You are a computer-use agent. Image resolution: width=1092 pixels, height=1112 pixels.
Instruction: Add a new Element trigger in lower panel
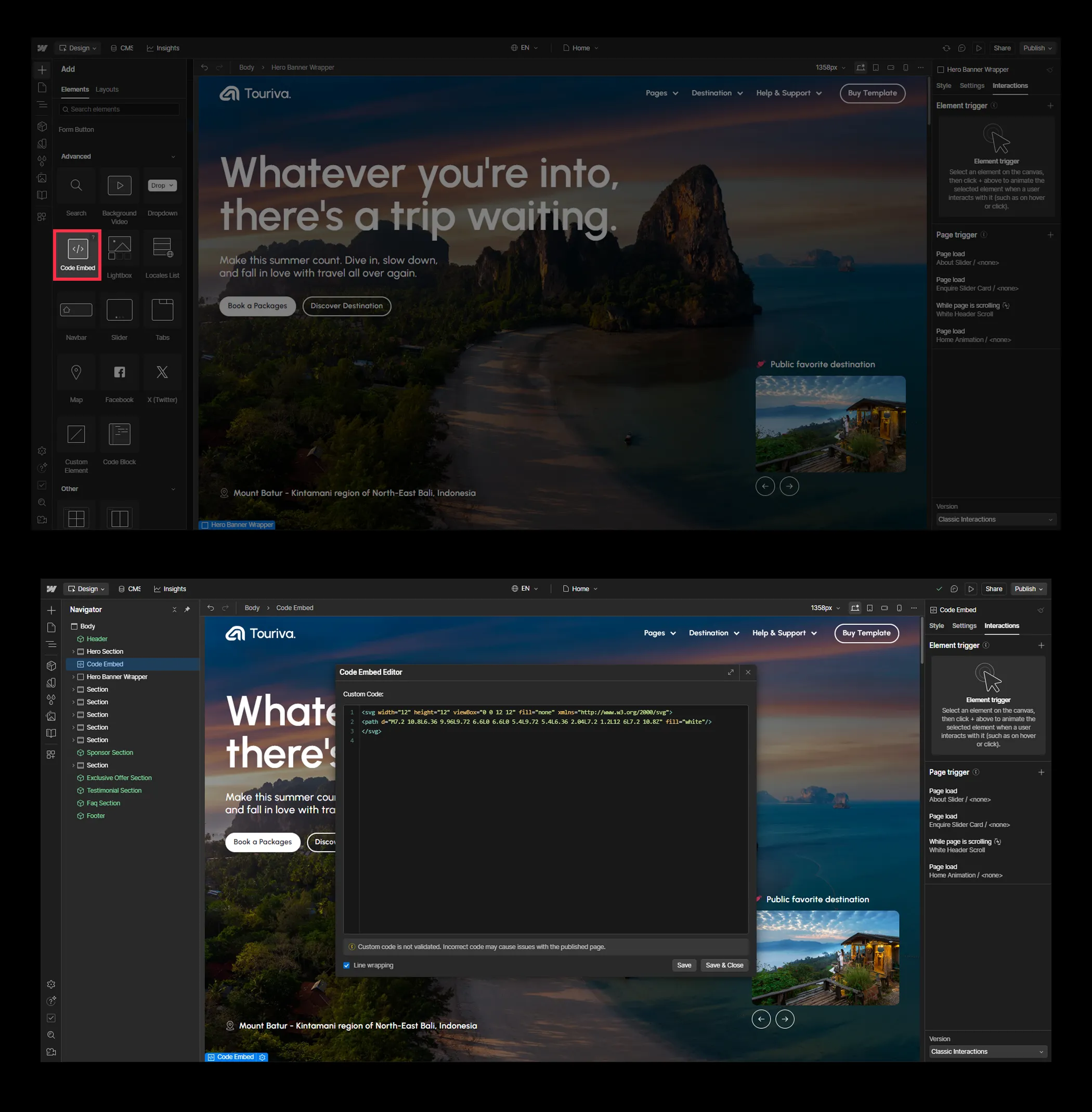(x=1041, y=645)
